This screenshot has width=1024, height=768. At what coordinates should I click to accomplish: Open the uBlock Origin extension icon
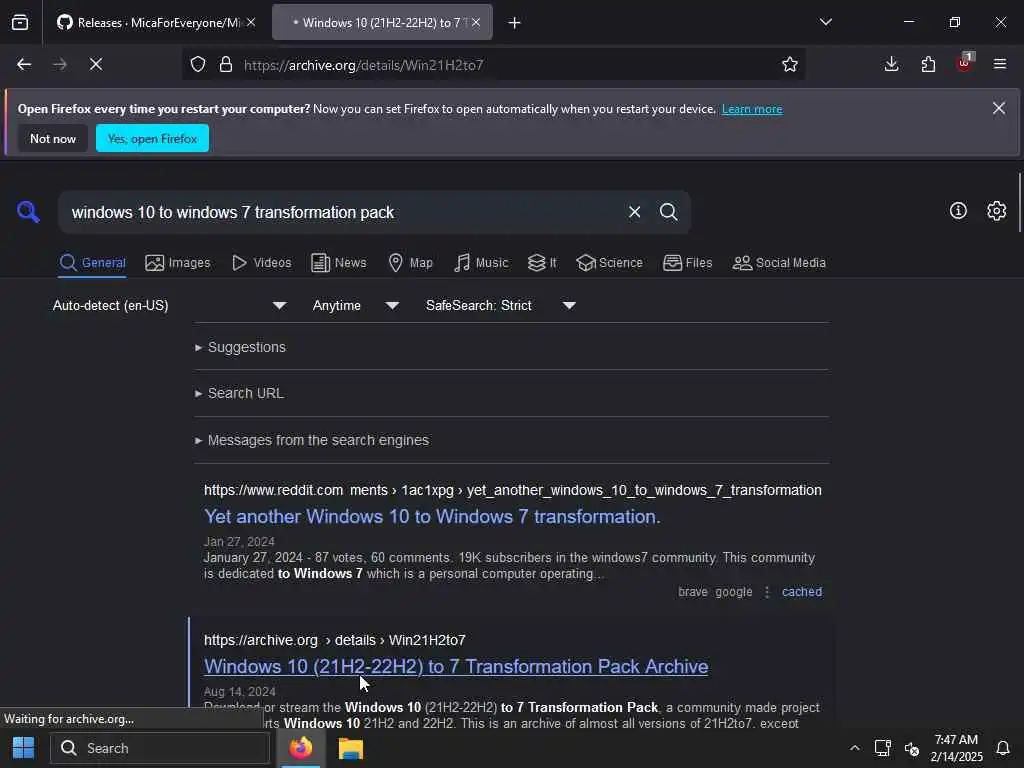pyautogui.click(x=965, y=63)
